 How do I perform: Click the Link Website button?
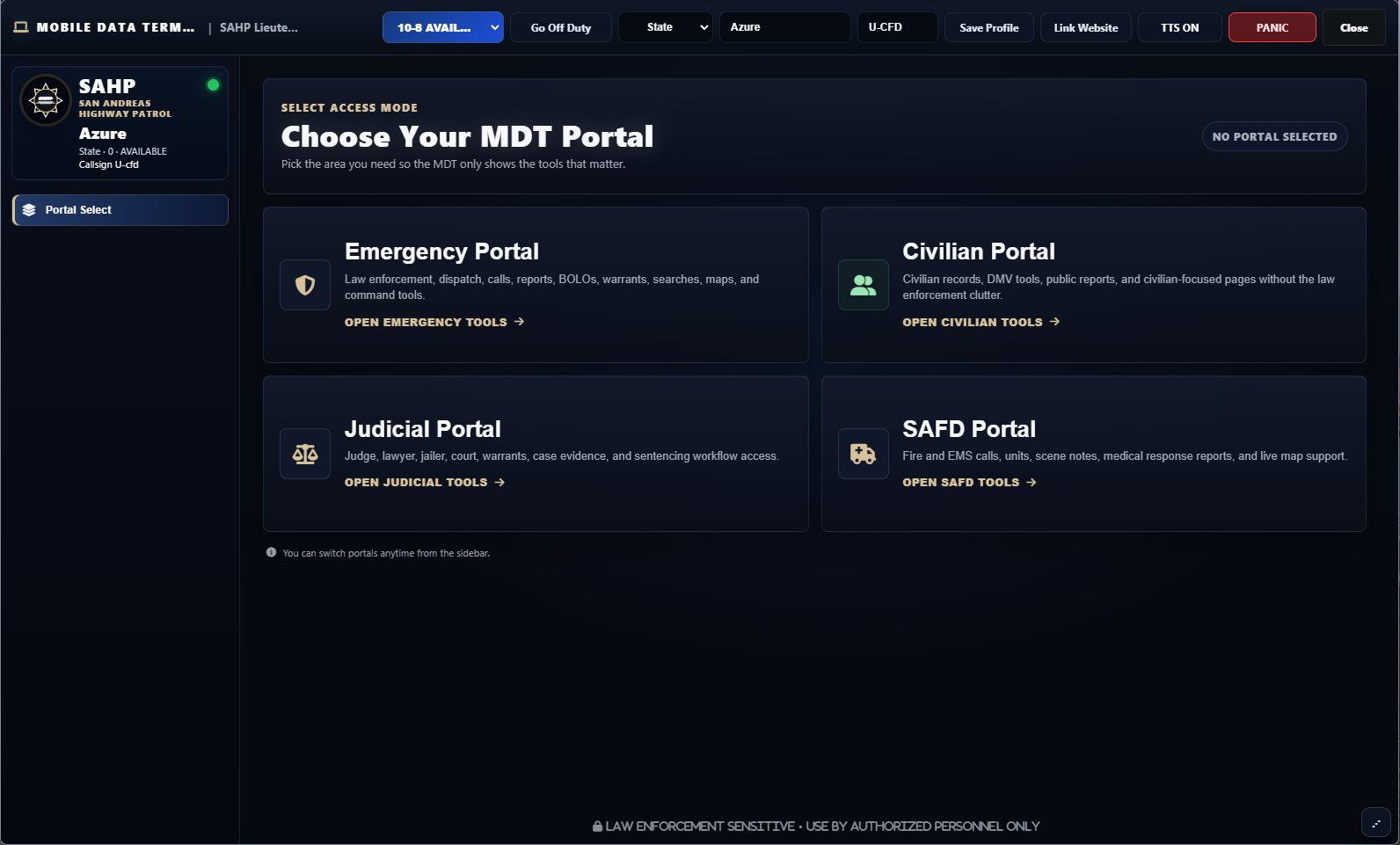[x=1086, y=27]
